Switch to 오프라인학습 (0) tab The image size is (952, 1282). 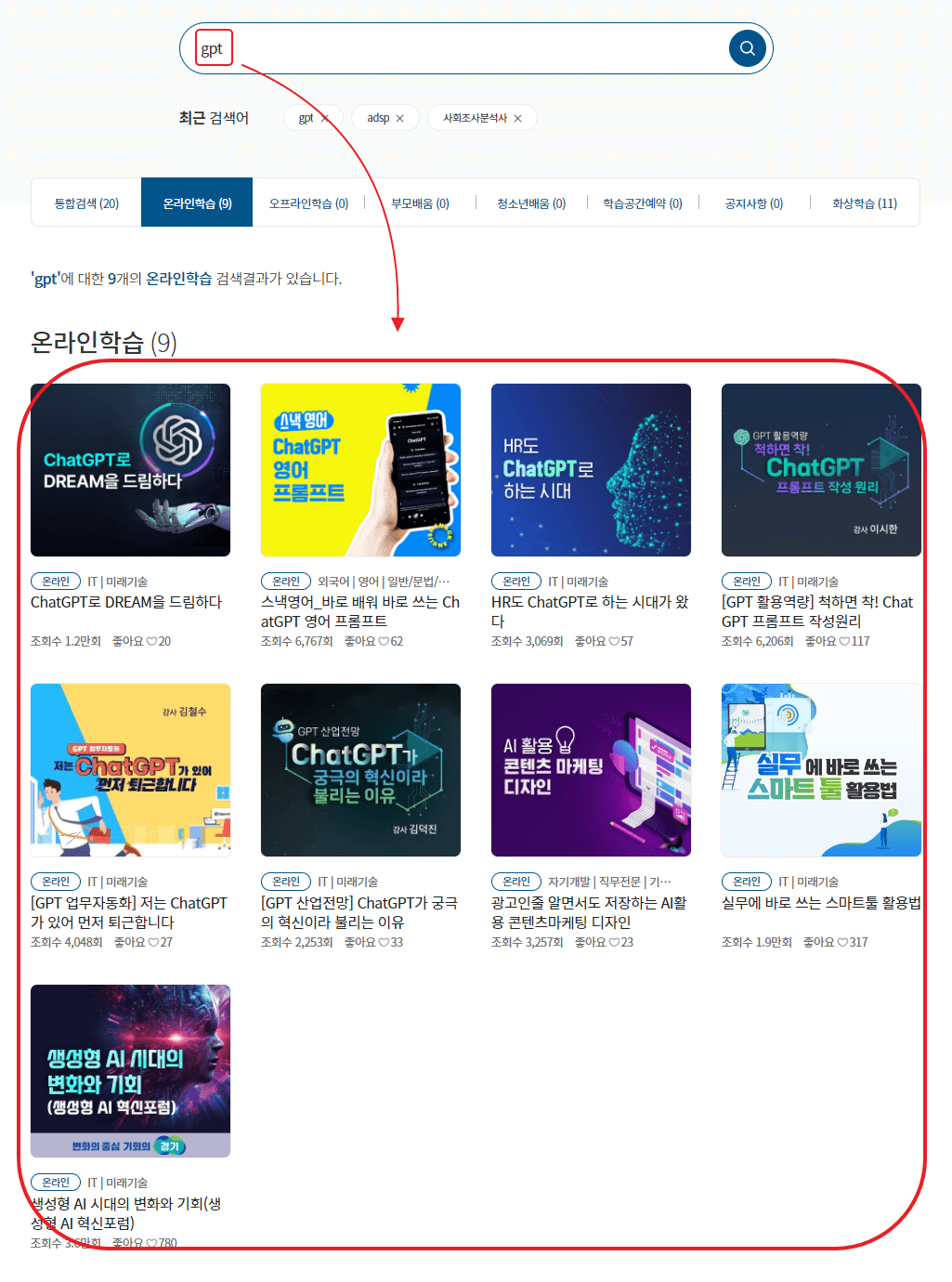coord(308,203)
